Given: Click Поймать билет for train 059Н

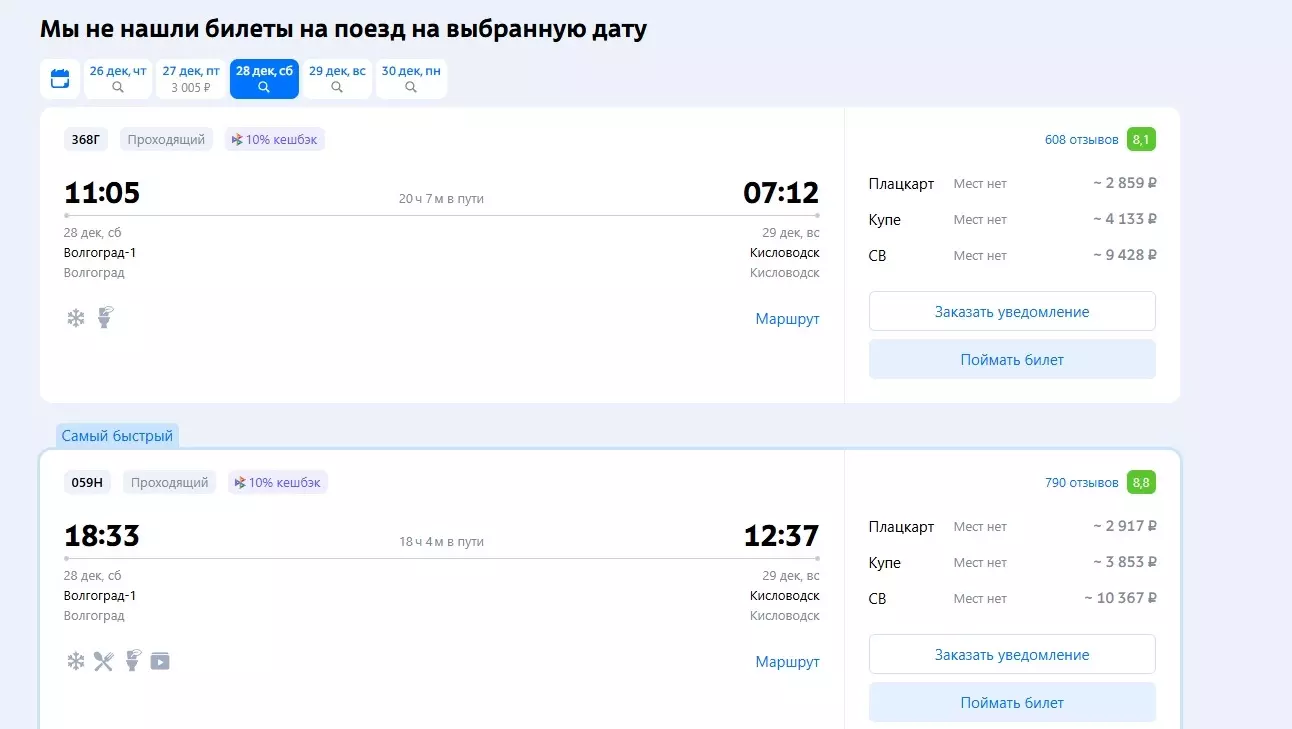Looking at the screenshot, I should (1012, 702).
